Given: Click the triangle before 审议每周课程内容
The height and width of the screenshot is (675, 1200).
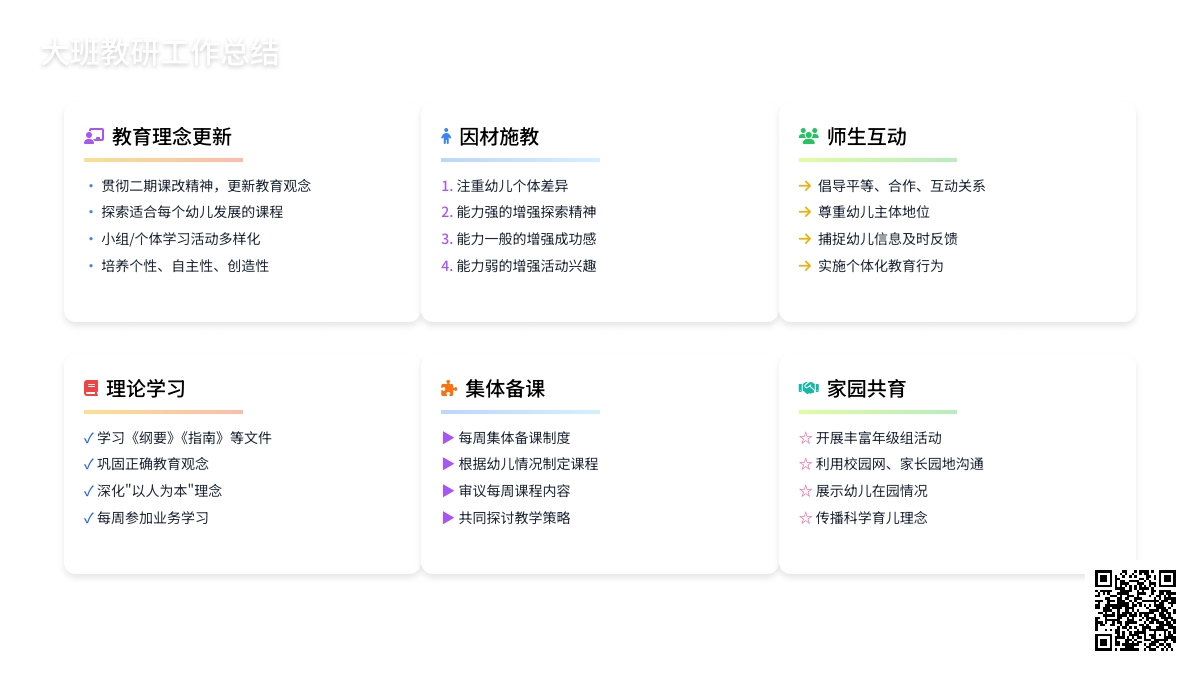Looking at the screenshot, I should click(x=448, y=491).
